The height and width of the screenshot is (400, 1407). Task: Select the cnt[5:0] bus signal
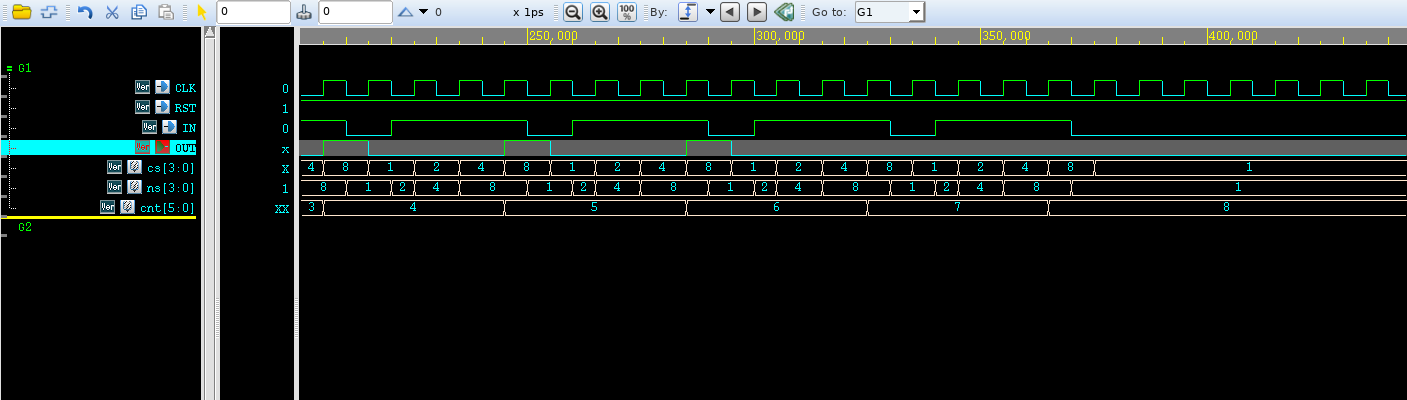[167, 208]
